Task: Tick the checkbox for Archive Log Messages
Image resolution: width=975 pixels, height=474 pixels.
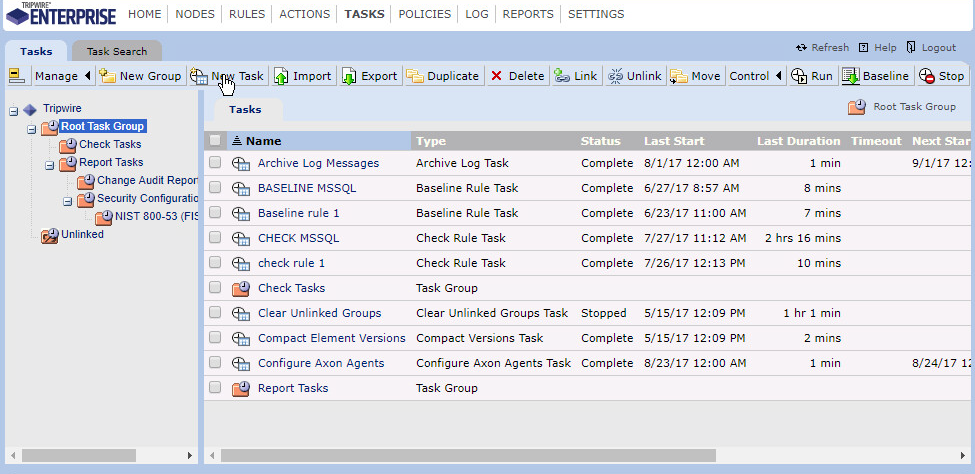Action: [x=215, y=163]
